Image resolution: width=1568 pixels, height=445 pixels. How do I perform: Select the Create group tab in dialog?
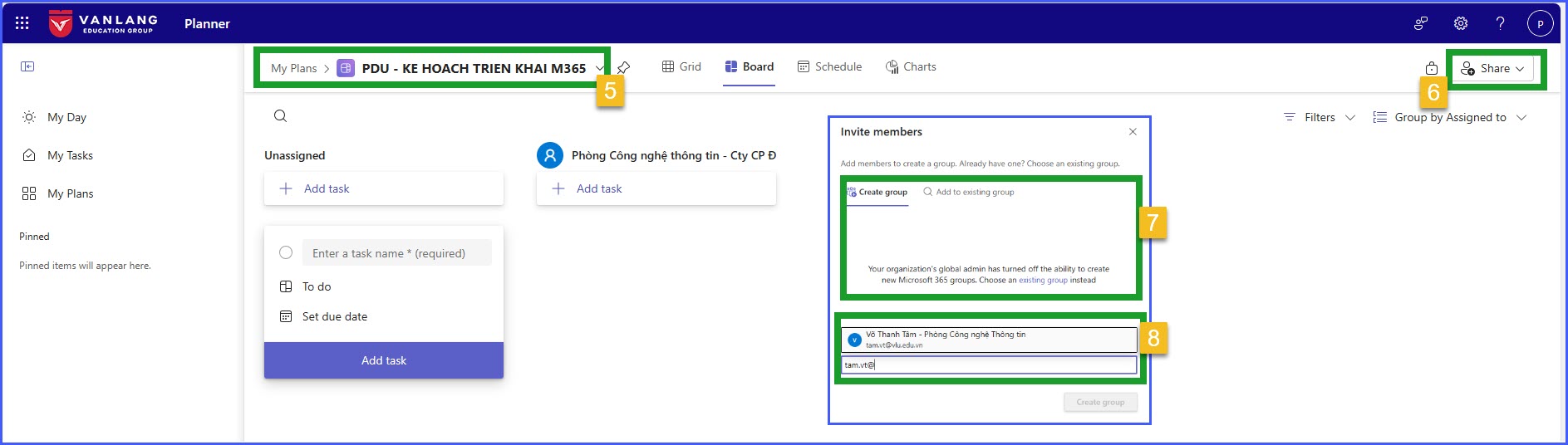(x=877, y=192)
